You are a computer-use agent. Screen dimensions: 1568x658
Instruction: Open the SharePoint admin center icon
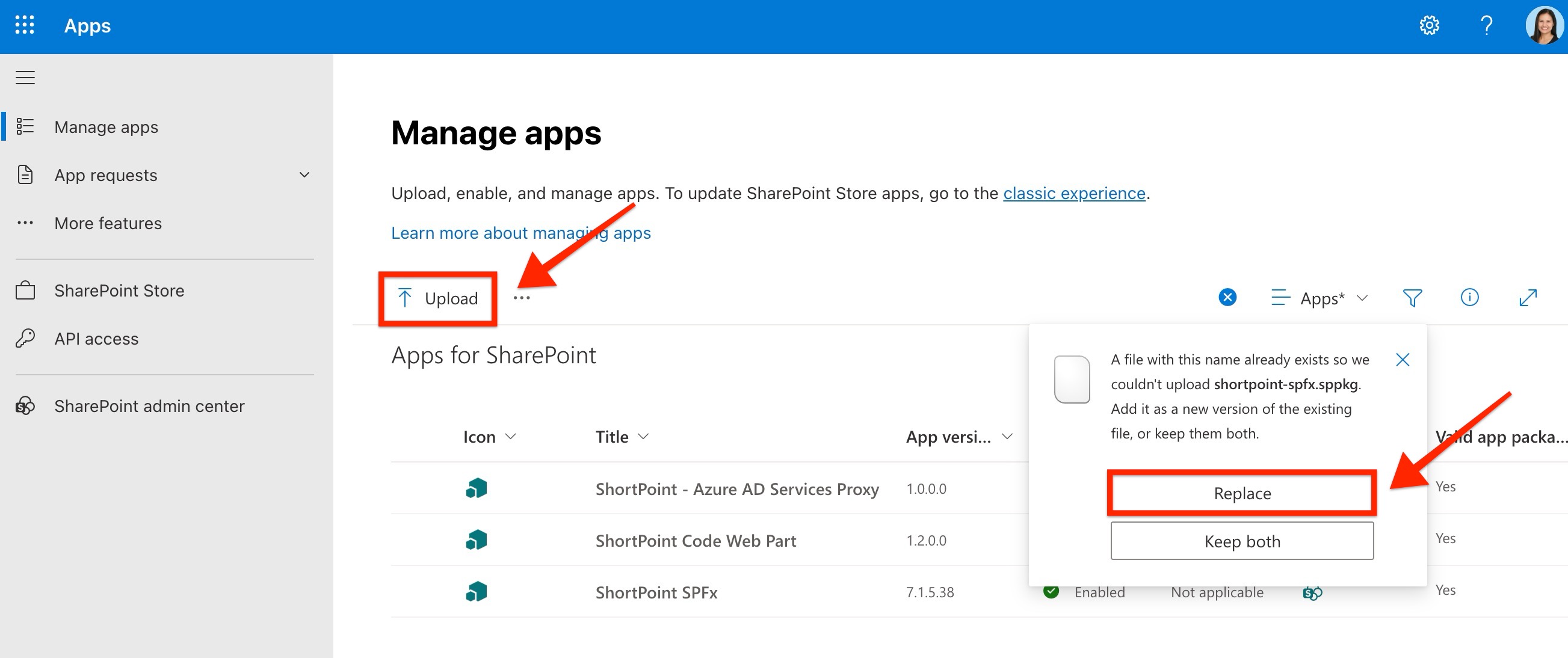24,406
